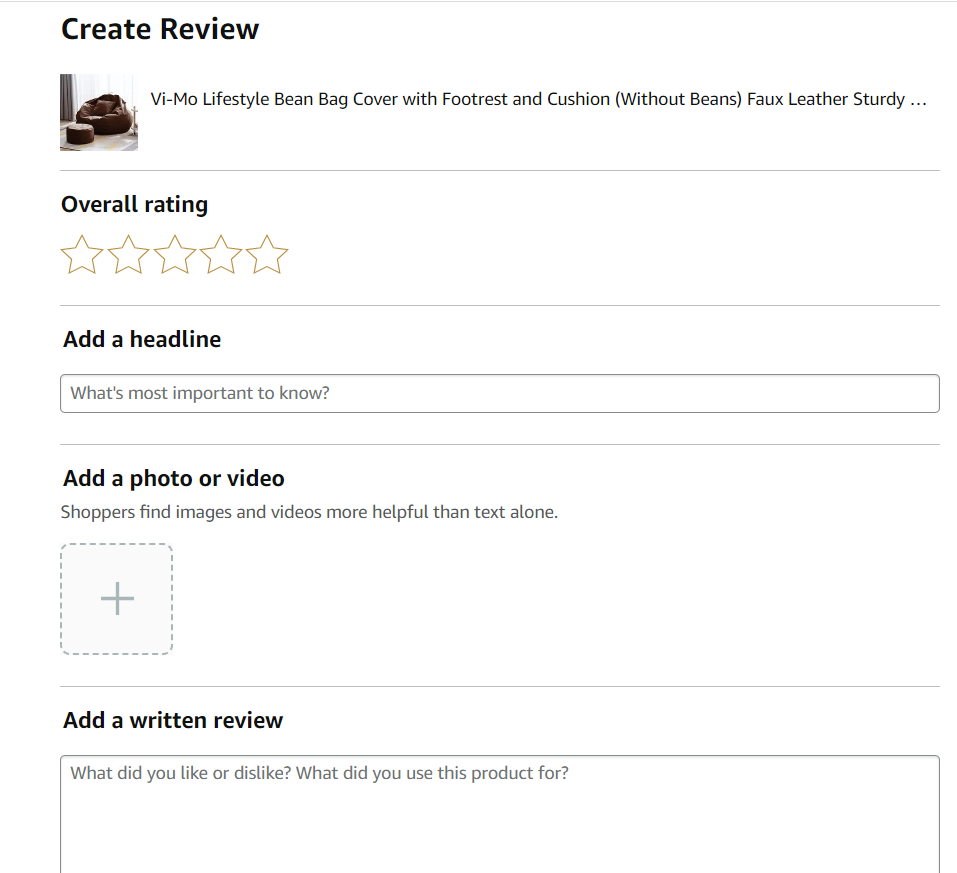The height and width of the screenshot is (873, 957).
Task: Click the plus icon to add a photo
Action: click(116, 598)
